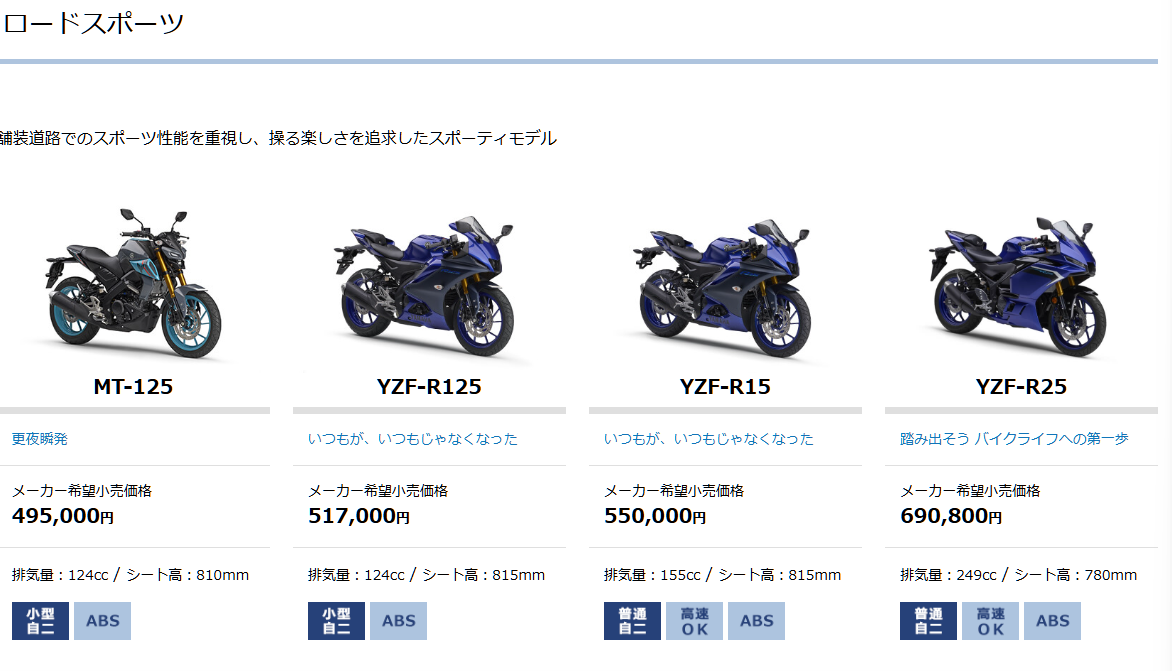Click the YZF-R15 model name heading
Screen dimensions: 1172x671
(x=725, y=386)
